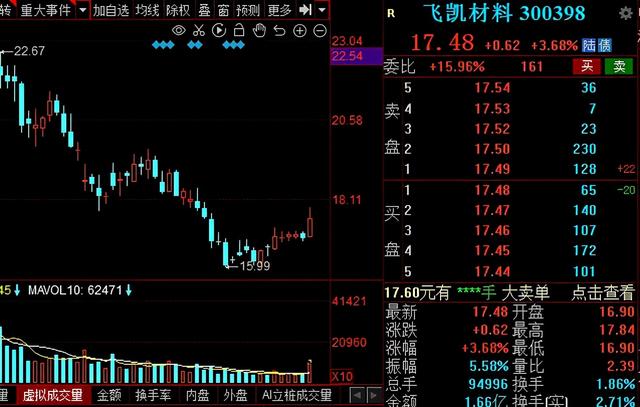This screenshot has width=640, height=407.
Task: Switch to the 外盘 tab
Action: coord(236,395)
